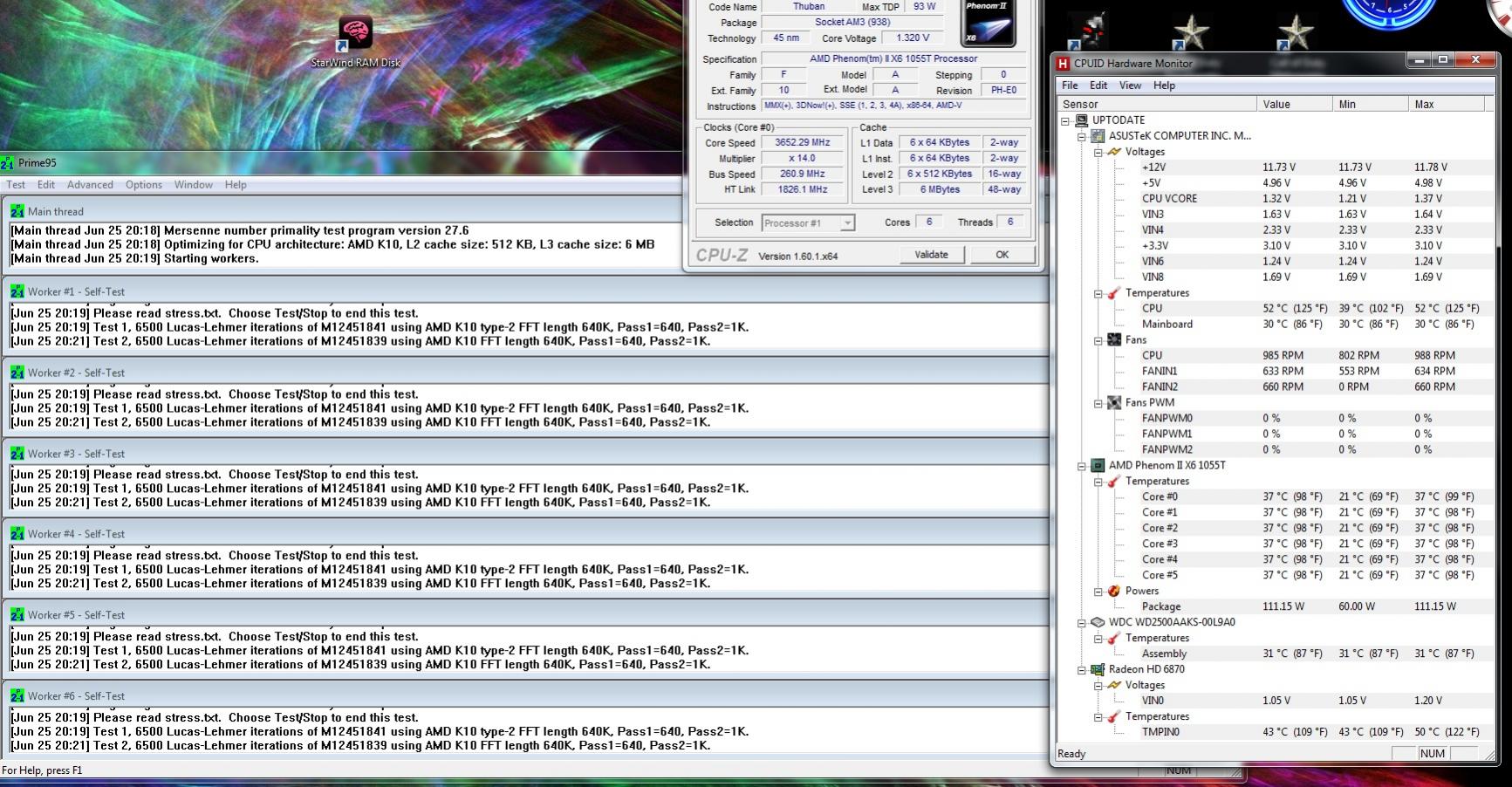Click the CPUID Hardware Monitor title icon
1512x787 pixels.
pyautogui.click(x=1063, y=63)
